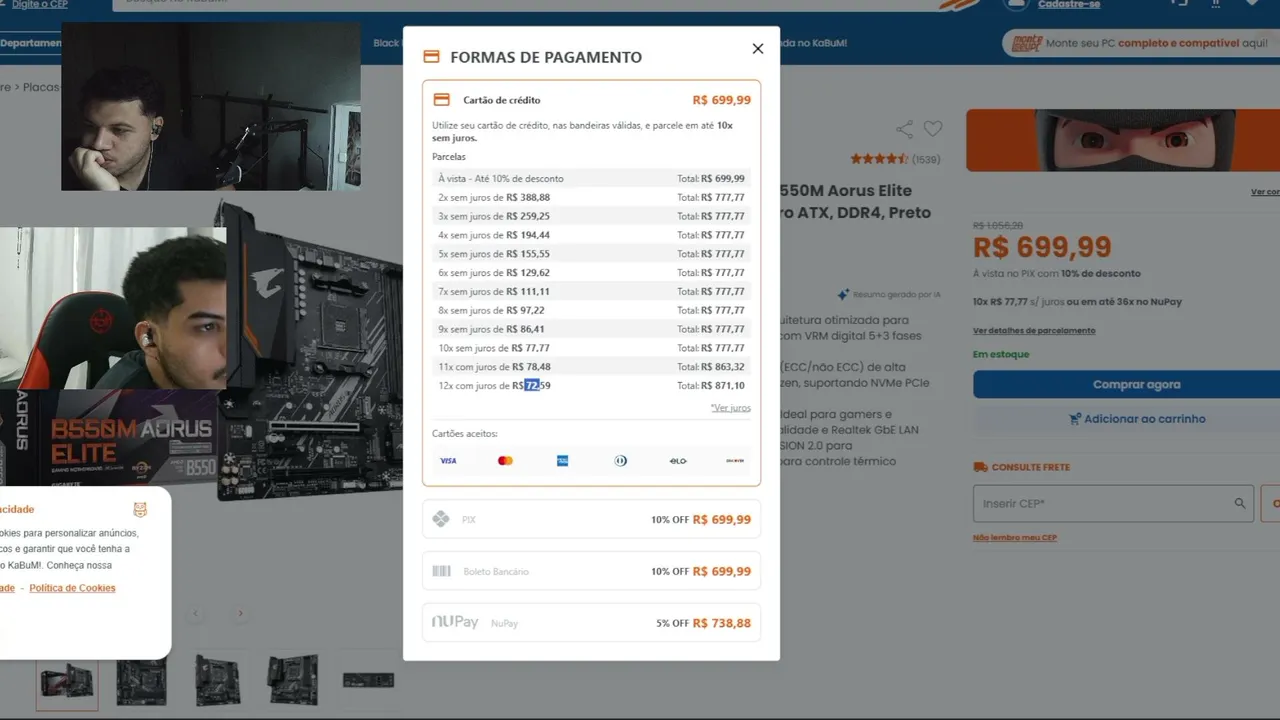The height and width of the screenshot is (720, 1280).
Task: Click Adicionar ao carrinho button
Action: click(1136, 419)
